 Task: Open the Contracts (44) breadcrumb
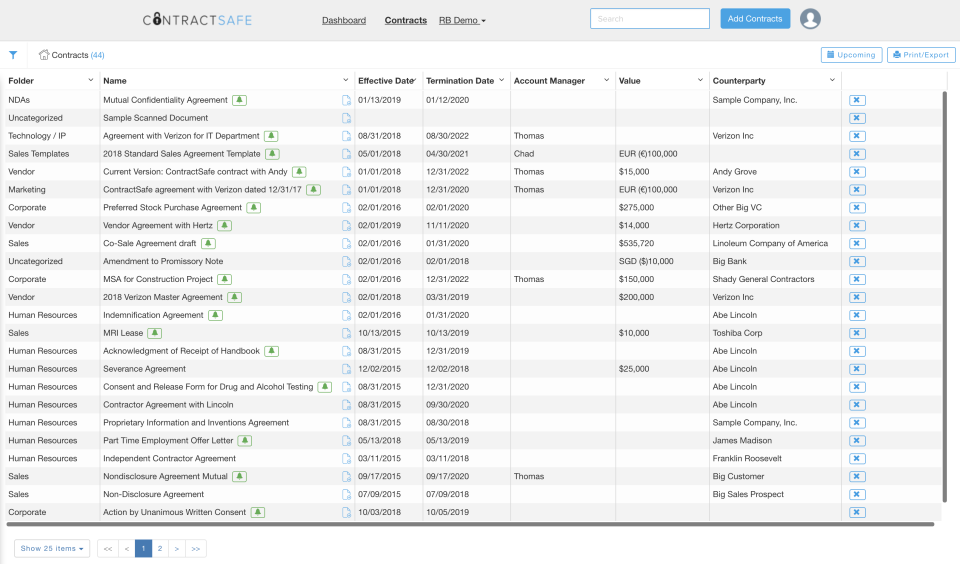(x=78, y=55)
